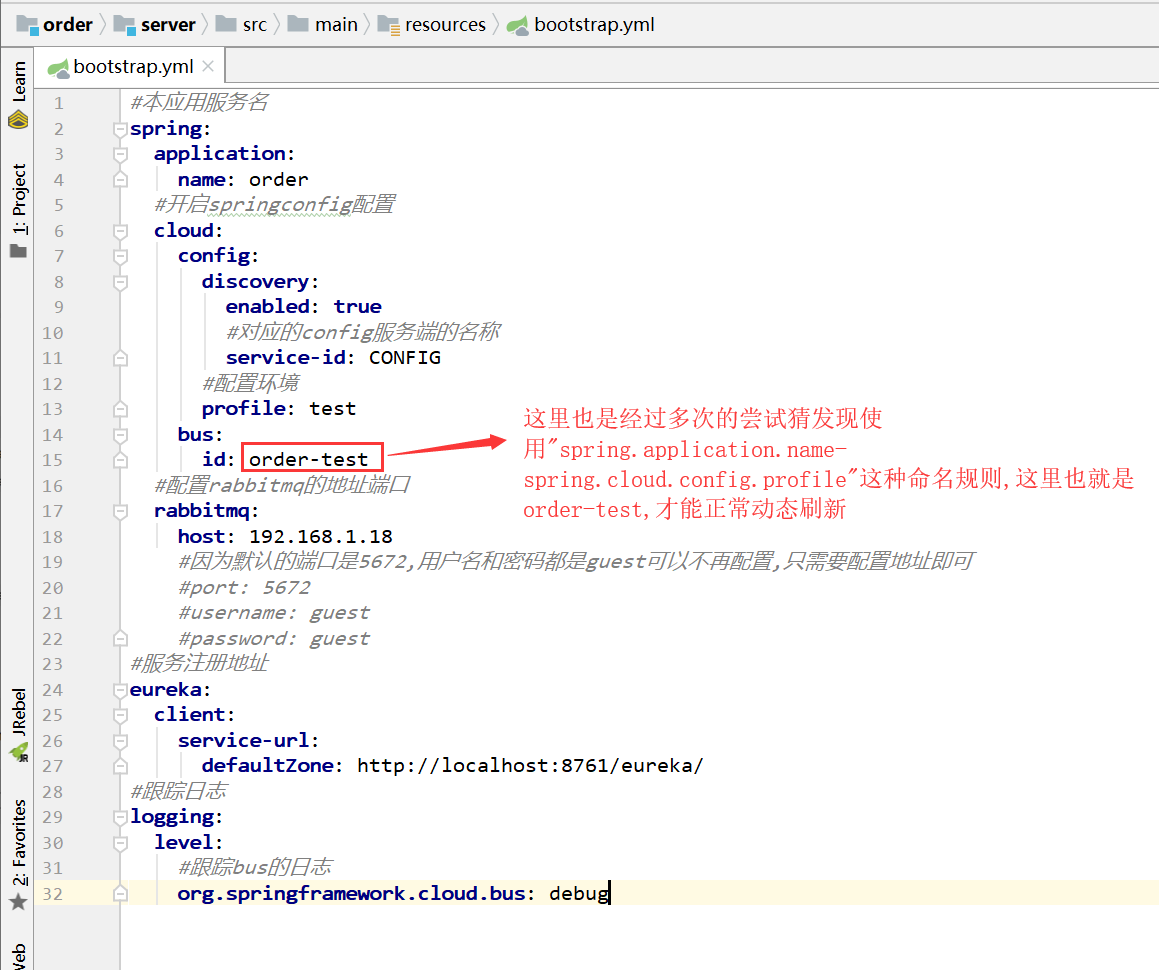This screenshot has height=970, width=1159.
Task: Click line number 15 in the gutter
Action: [52, 460]
